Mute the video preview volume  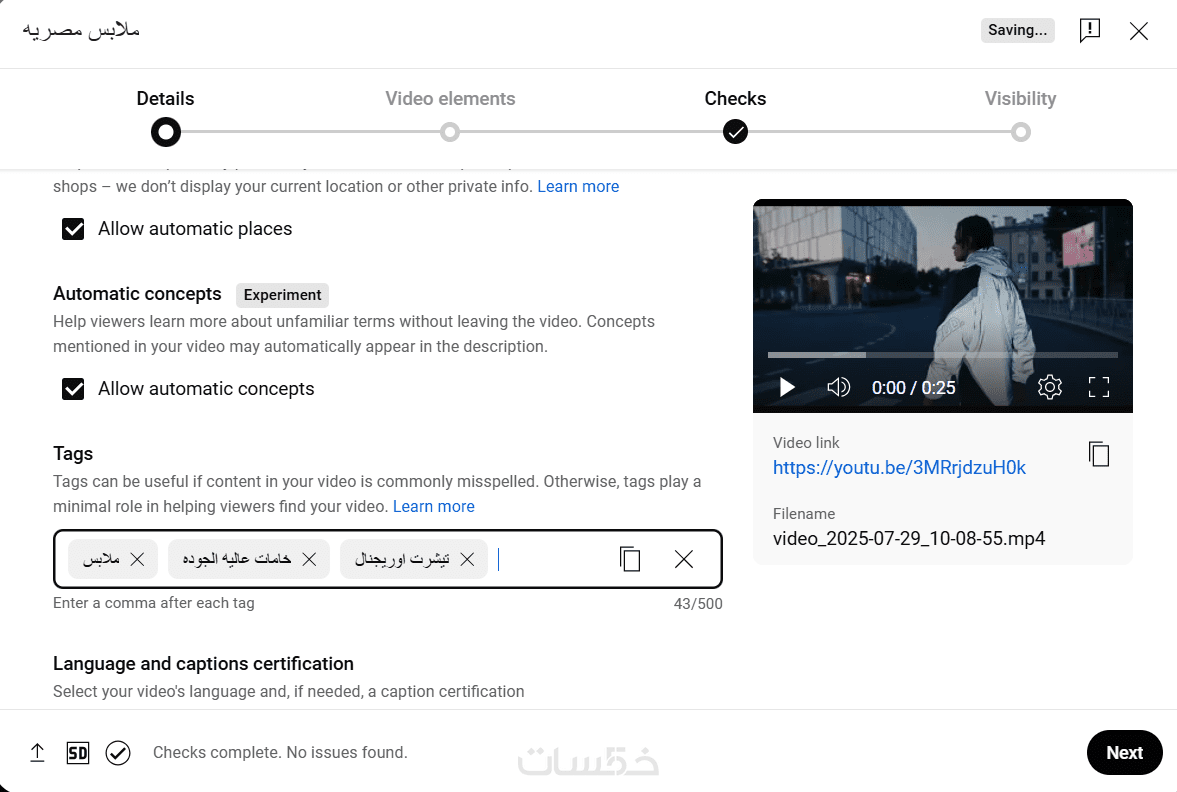pyautogui.click(x=838, y=387)
